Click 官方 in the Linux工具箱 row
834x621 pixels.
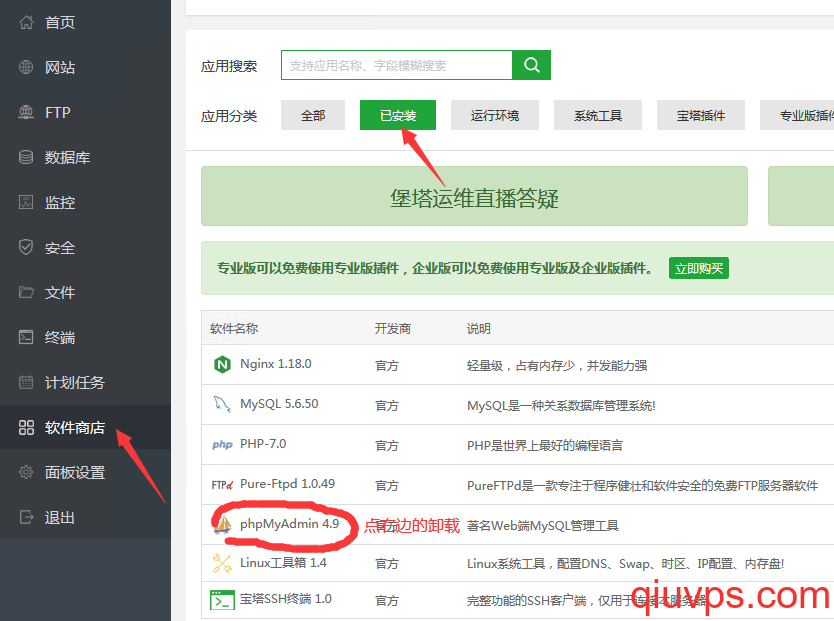387,564
